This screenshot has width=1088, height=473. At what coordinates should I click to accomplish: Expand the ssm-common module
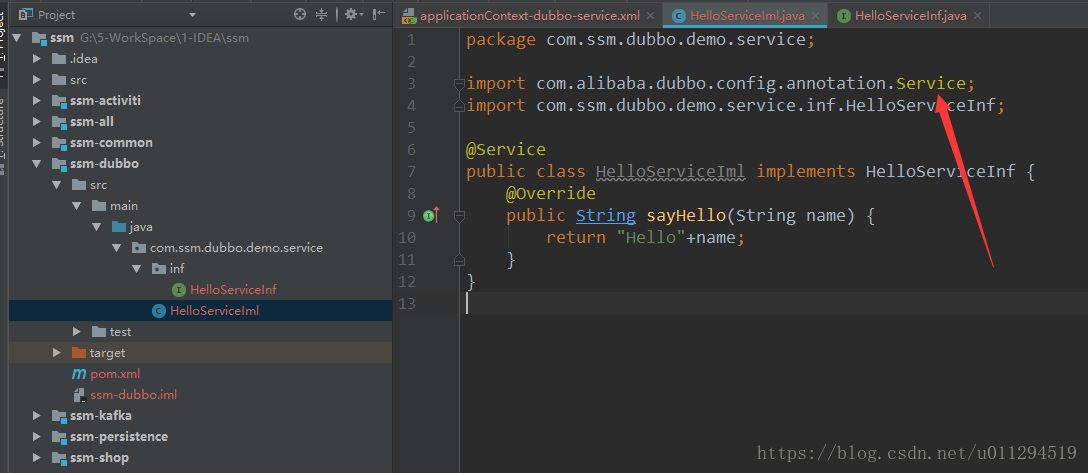pyautogui.click(x=37, y=142)
